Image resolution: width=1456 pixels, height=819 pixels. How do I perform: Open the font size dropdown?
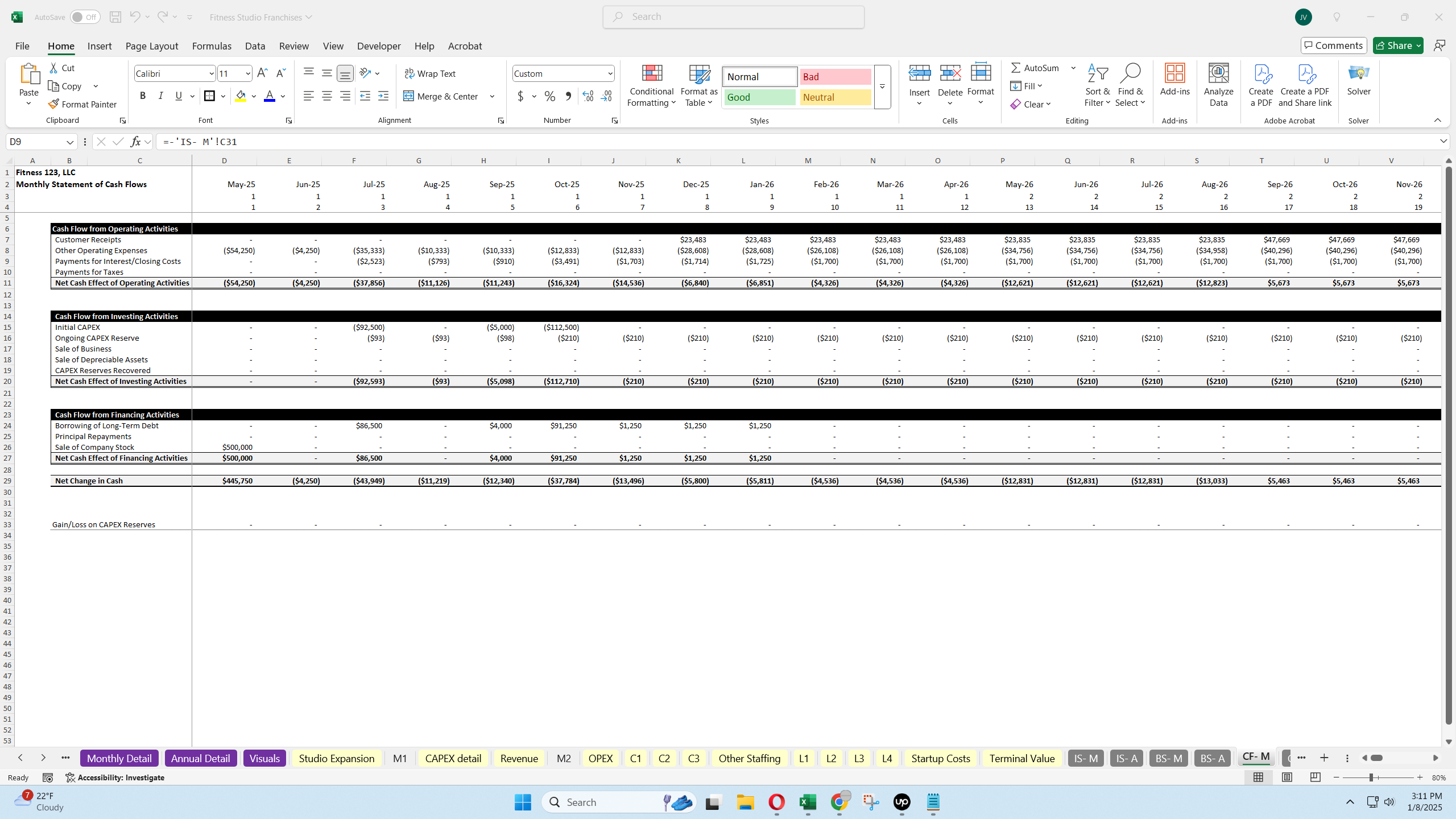click(x=248, y=73)
